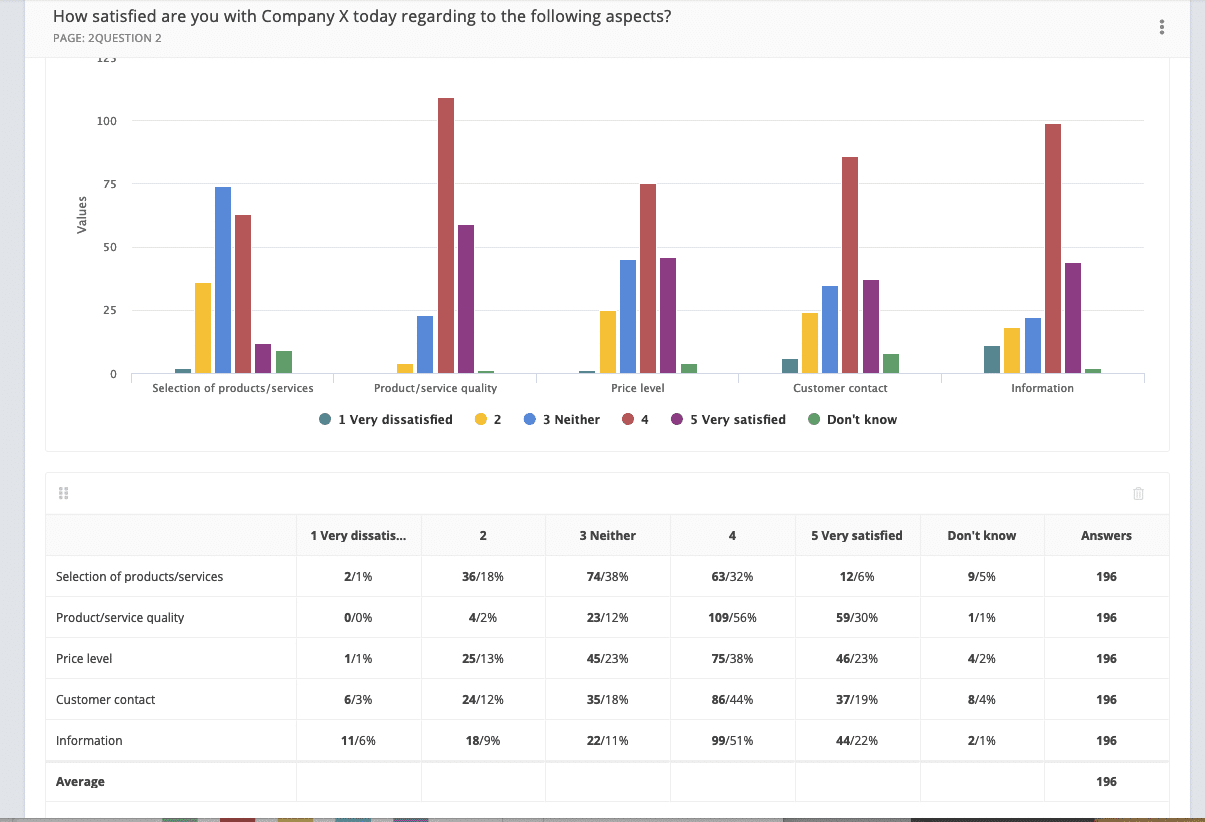
Task: Click the '109/56%' cell for Product/service quality
Action: tap(732, 617)
